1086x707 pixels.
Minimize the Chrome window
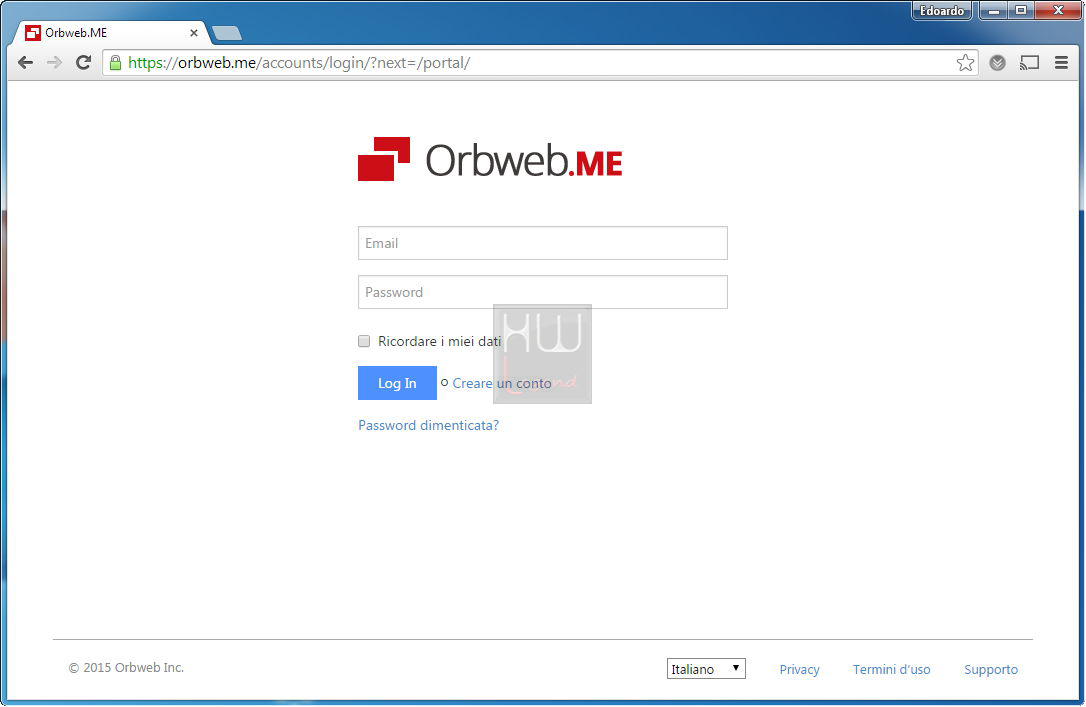coord(994,10)
